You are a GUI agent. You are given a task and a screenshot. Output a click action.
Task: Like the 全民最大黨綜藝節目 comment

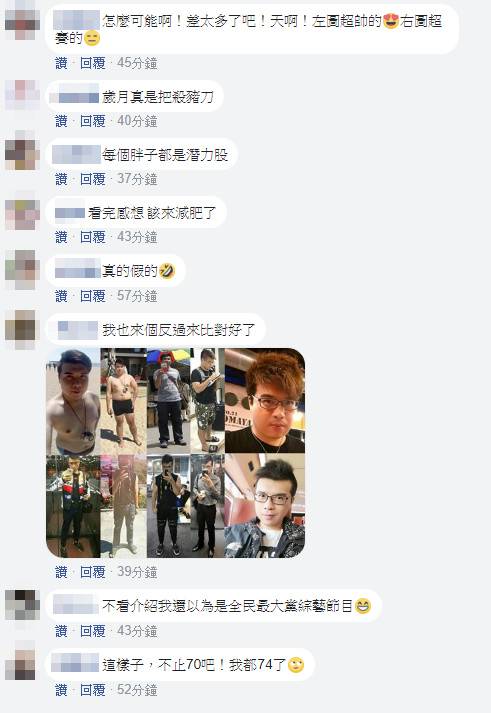pyautogui.click(x=61, y=631)
